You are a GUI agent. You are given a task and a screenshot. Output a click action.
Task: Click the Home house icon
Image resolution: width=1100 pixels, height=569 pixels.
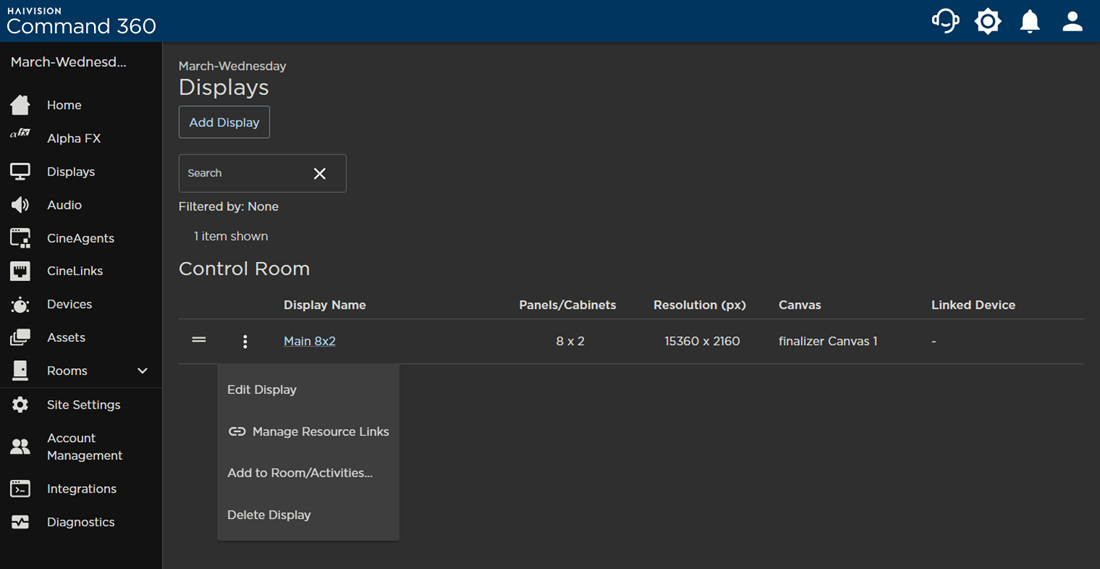(x=20, y=105)
